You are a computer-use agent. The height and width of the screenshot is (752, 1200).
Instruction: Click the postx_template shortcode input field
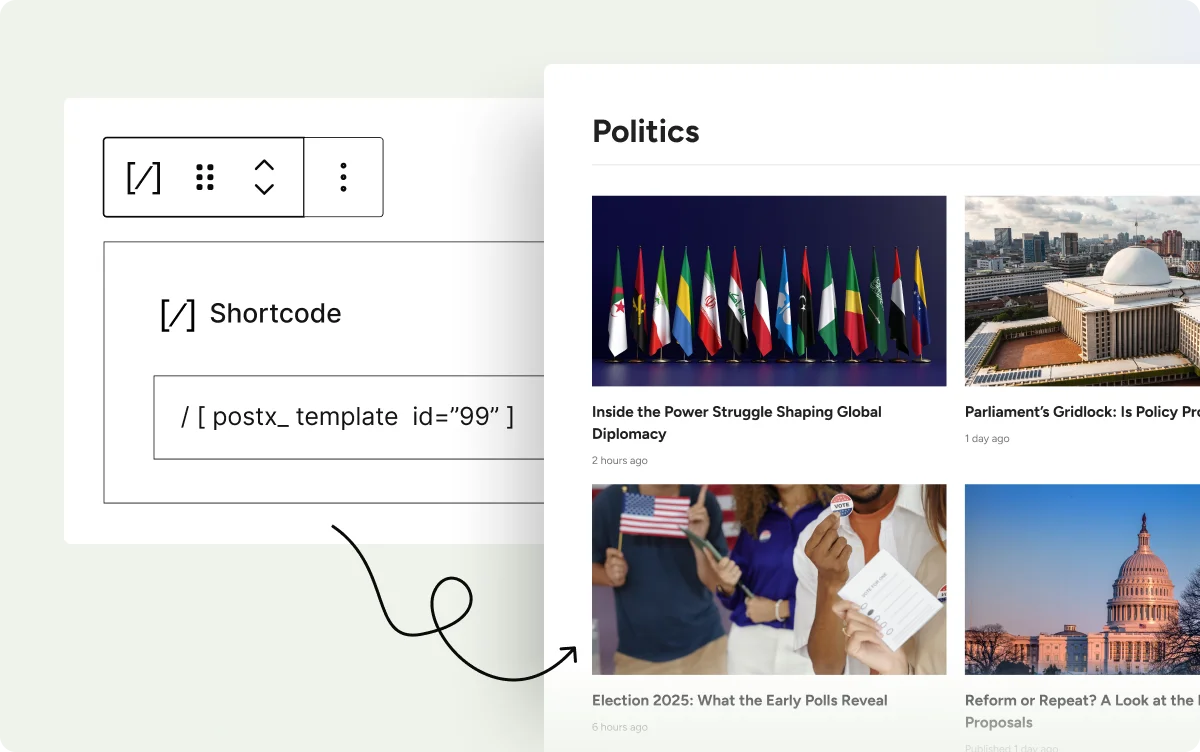(x=348, y=417)
